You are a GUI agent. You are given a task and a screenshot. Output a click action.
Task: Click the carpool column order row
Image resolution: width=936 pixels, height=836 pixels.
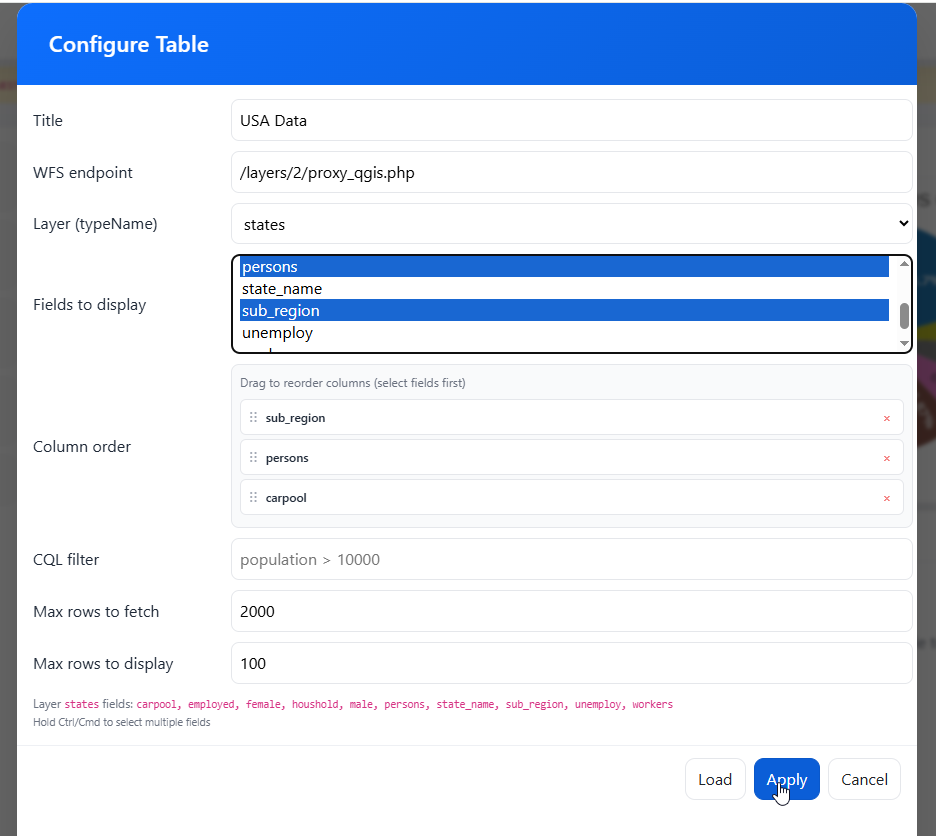click(x=571, y=497)
